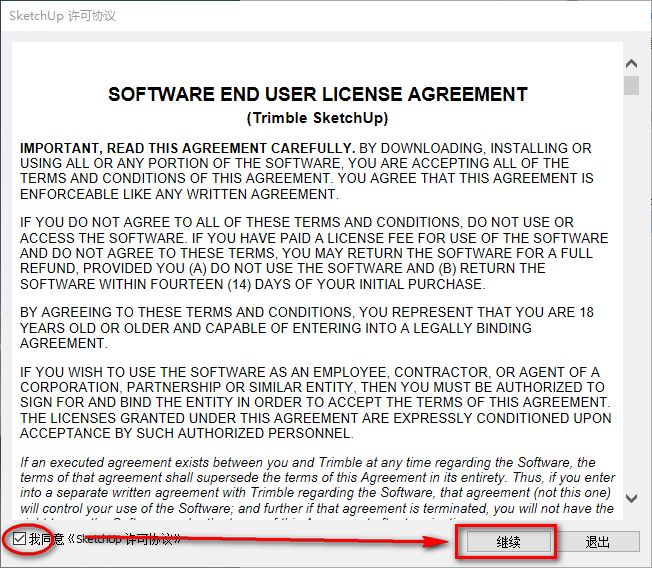The width and height of the screenshot is (652, 568).
Task: Click the 继续 button to continue
Action: (508, 541)
